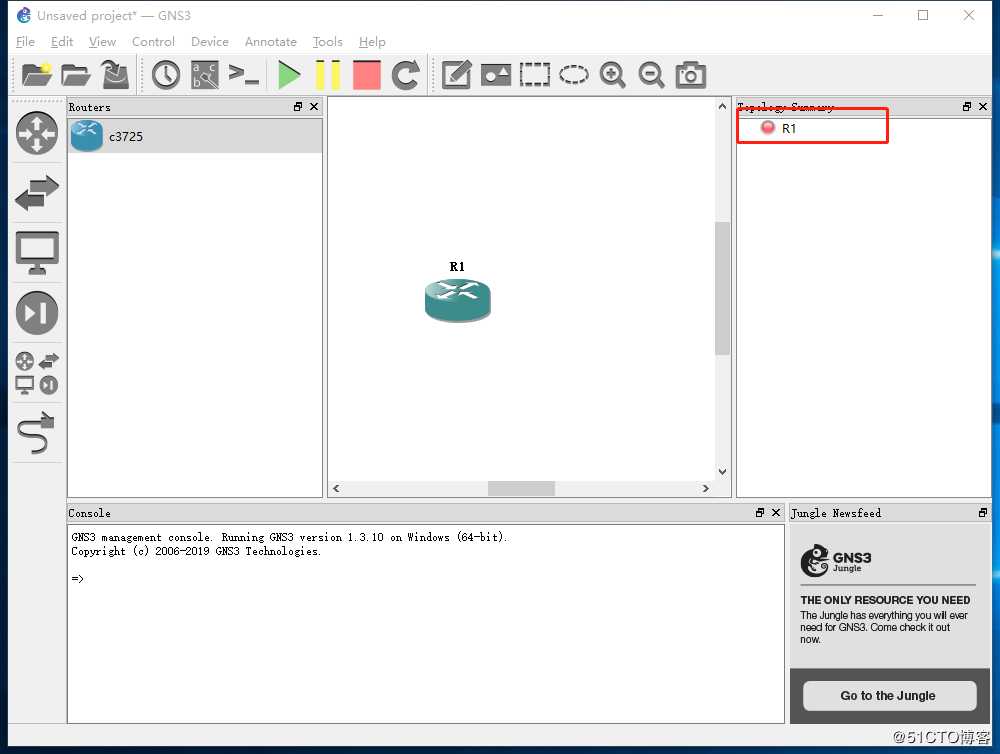Click the R1 router on canvas
The width and height of the screenshot is (1000, 754).
coord(457,300)
